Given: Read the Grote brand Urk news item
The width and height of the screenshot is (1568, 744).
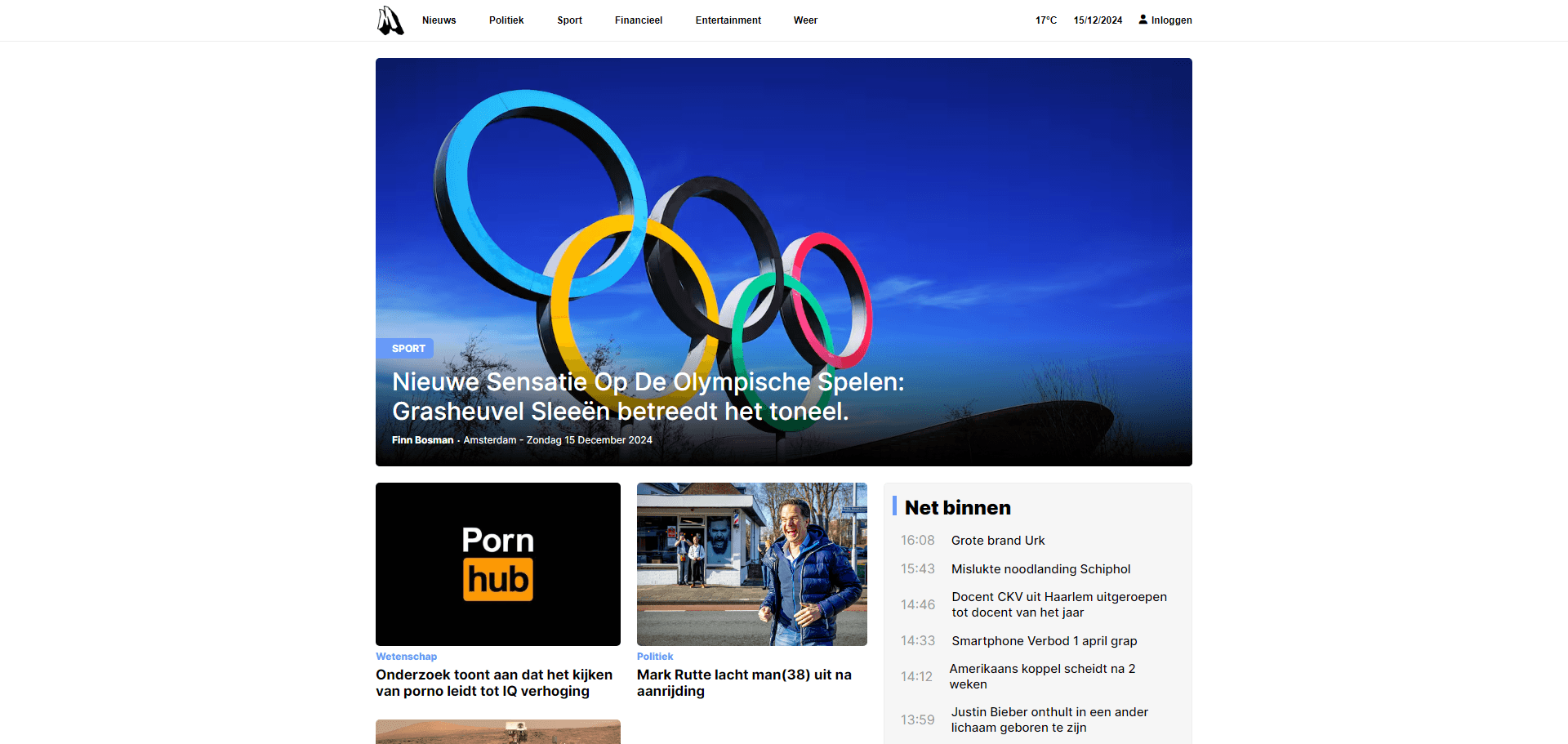Looking at the screenshot, I should 997,541.
